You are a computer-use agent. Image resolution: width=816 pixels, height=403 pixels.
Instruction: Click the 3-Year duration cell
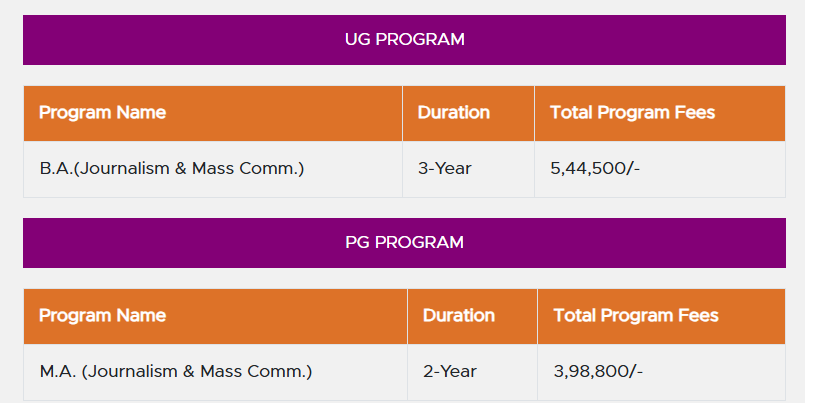[444, 169]
